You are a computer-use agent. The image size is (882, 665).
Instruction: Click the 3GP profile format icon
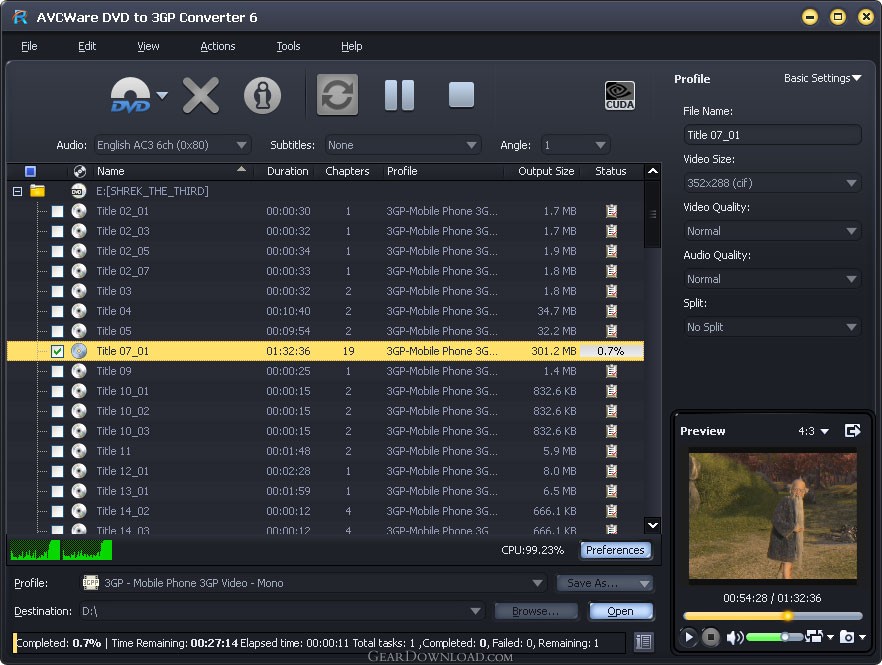pos(91,582)
